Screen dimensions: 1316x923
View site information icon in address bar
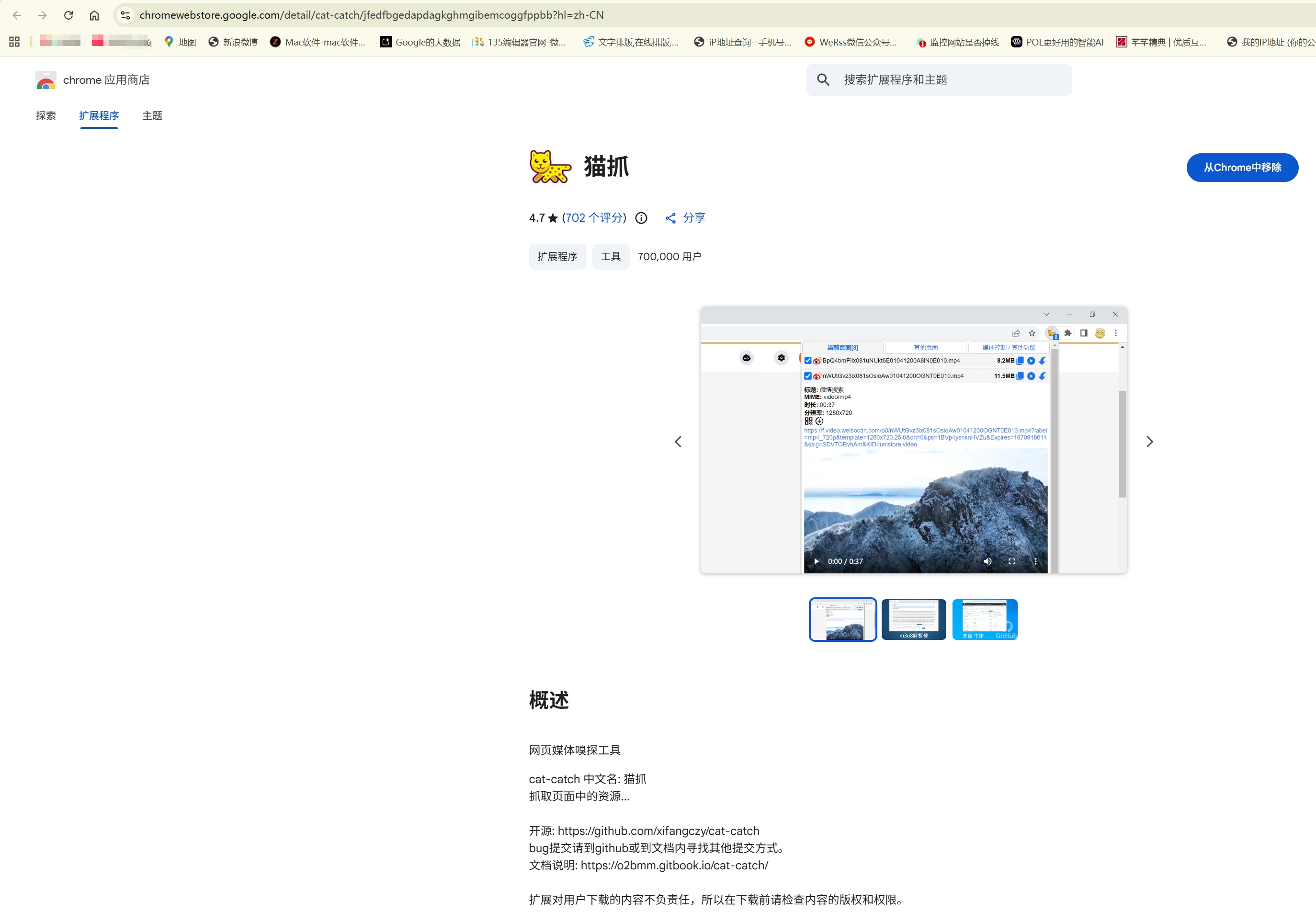tap(125, 15)
